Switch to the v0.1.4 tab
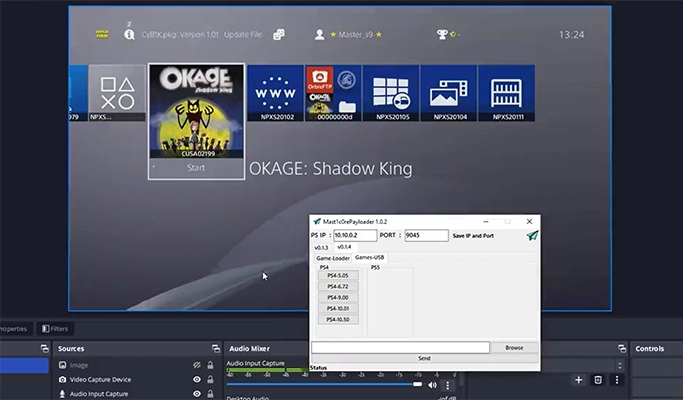Screen dimensions: 683x400 click(344, 247)
